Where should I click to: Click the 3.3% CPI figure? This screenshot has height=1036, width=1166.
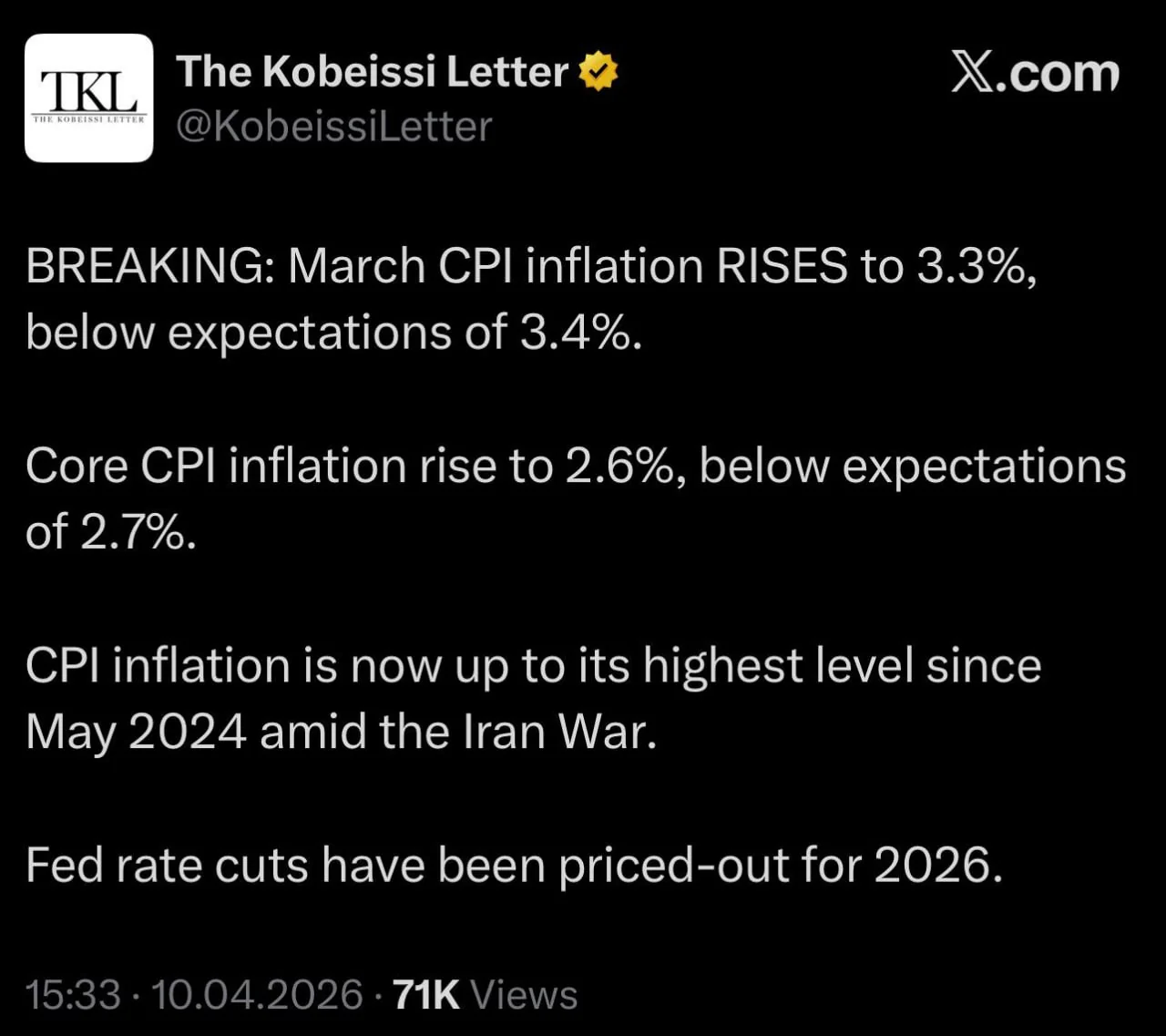coord(971,267)
